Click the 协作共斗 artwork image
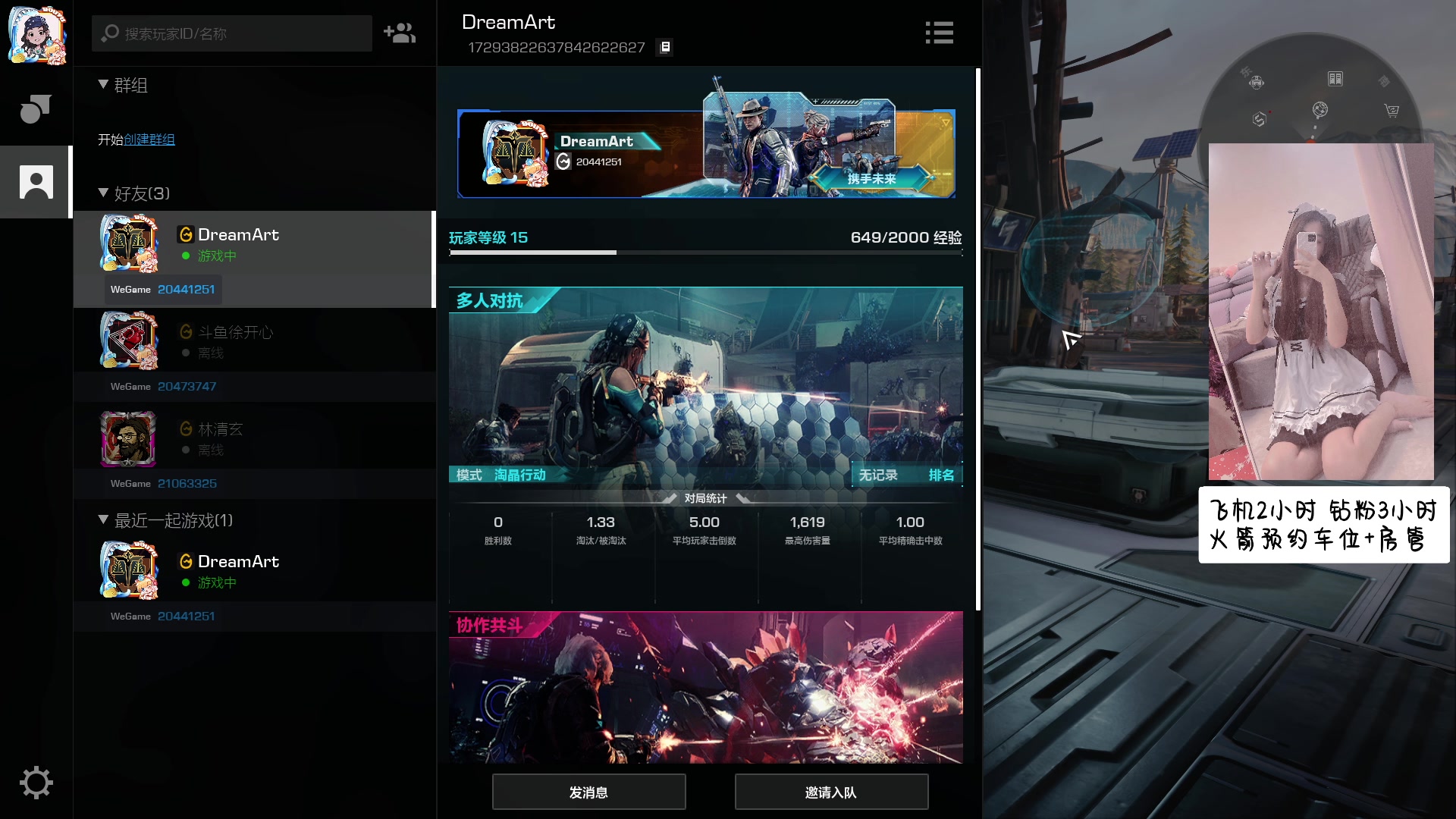1456x819 pixels. pos(706,687)
